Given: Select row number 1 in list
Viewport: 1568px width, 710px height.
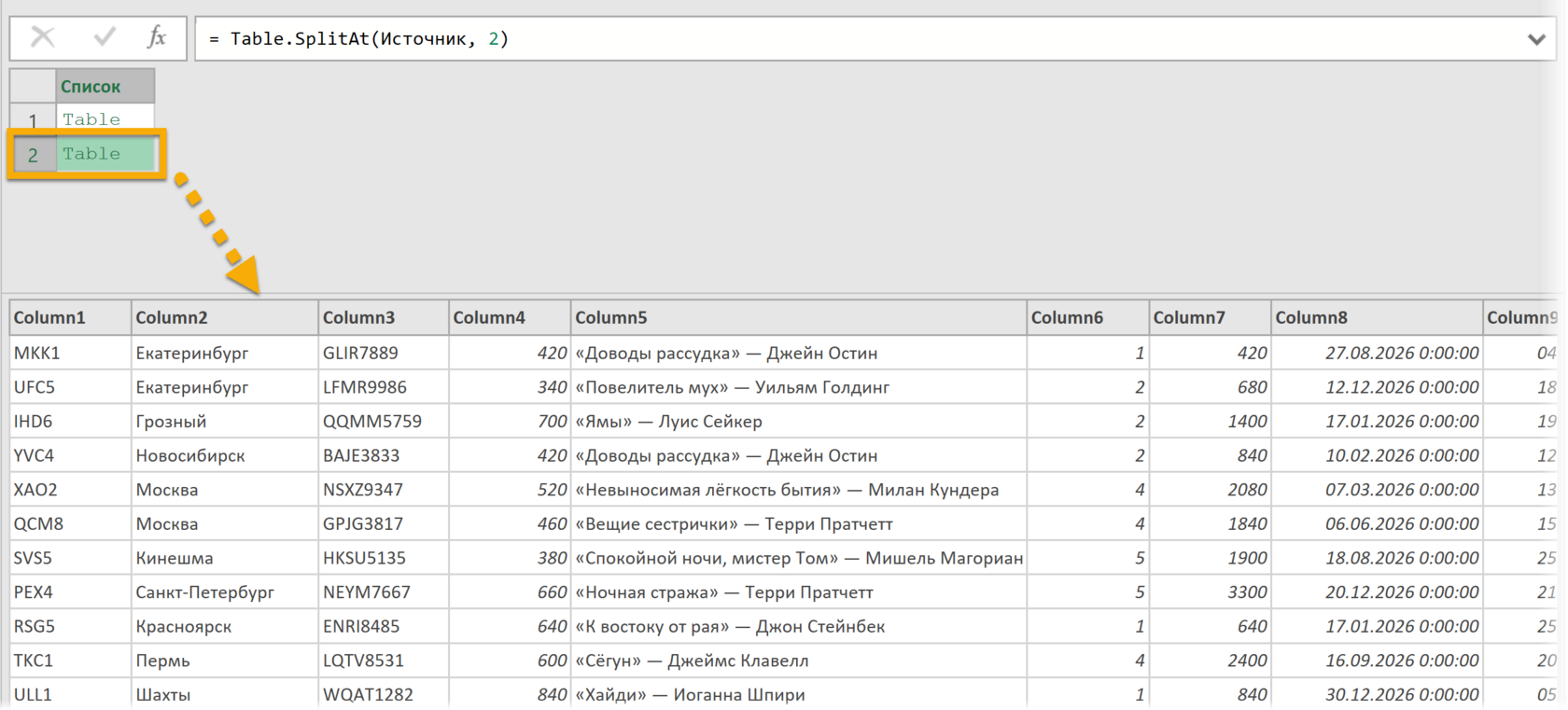Looking at the screenshot, I should coord(33,120).
